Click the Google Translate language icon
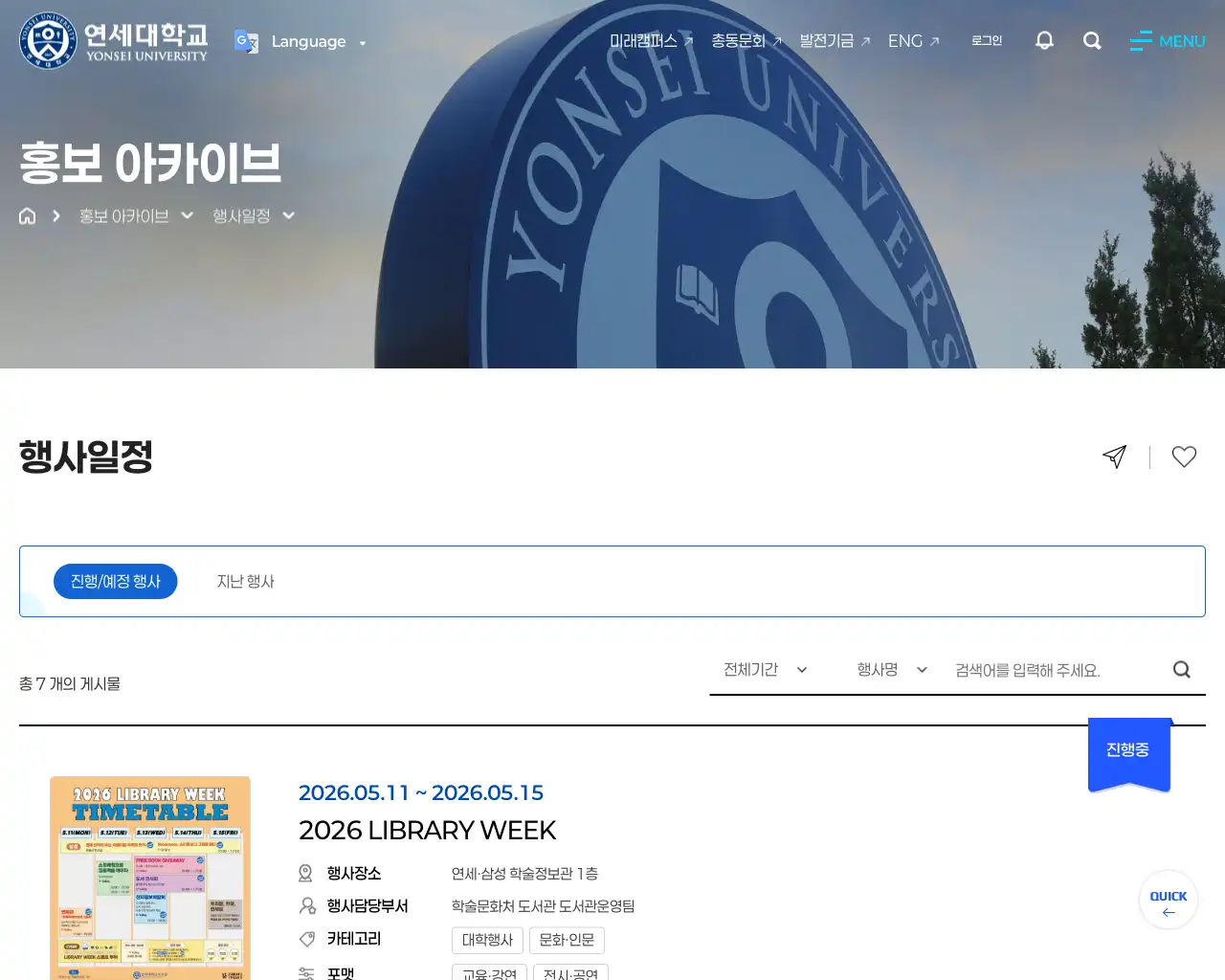The width and height of the screenshot is (1225, 980). coord(246,41)
